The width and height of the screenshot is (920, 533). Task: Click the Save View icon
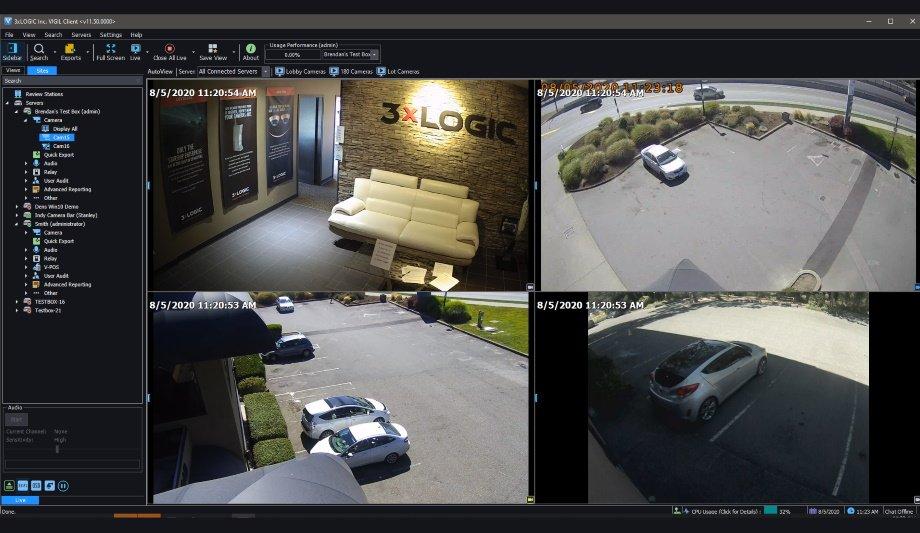[x=213, y=52]
